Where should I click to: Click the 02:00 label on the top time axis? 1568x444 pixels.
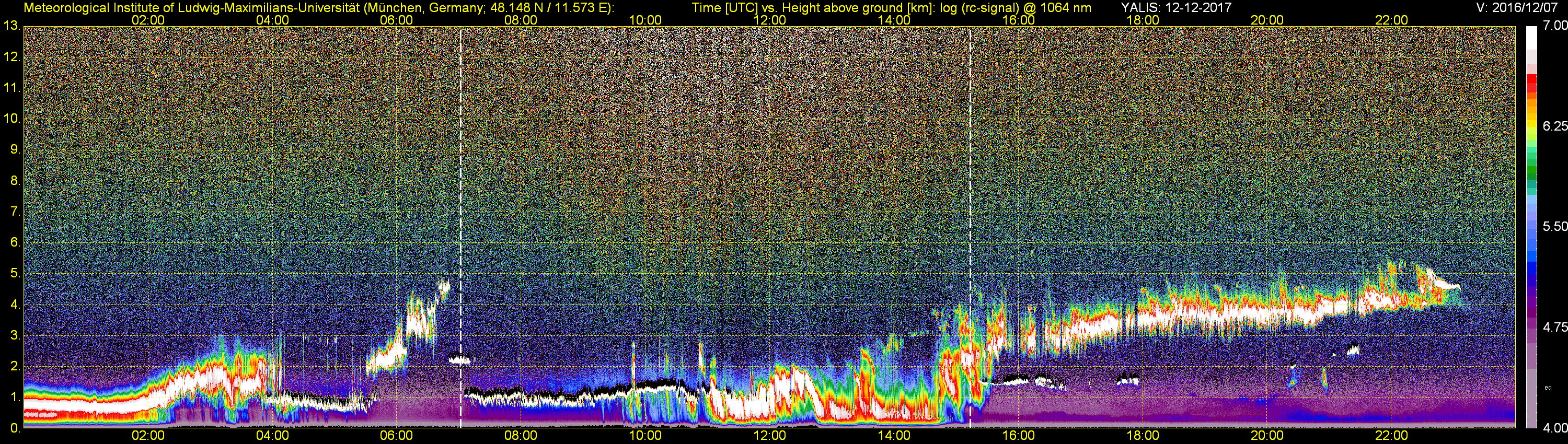click(148, 20)
